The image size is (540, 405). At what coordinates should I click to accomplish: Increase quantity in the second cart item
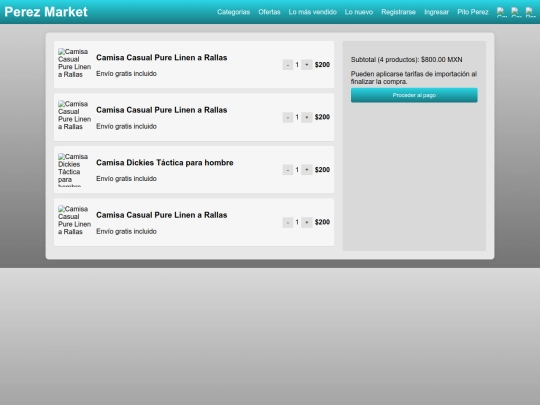(307, 117)
